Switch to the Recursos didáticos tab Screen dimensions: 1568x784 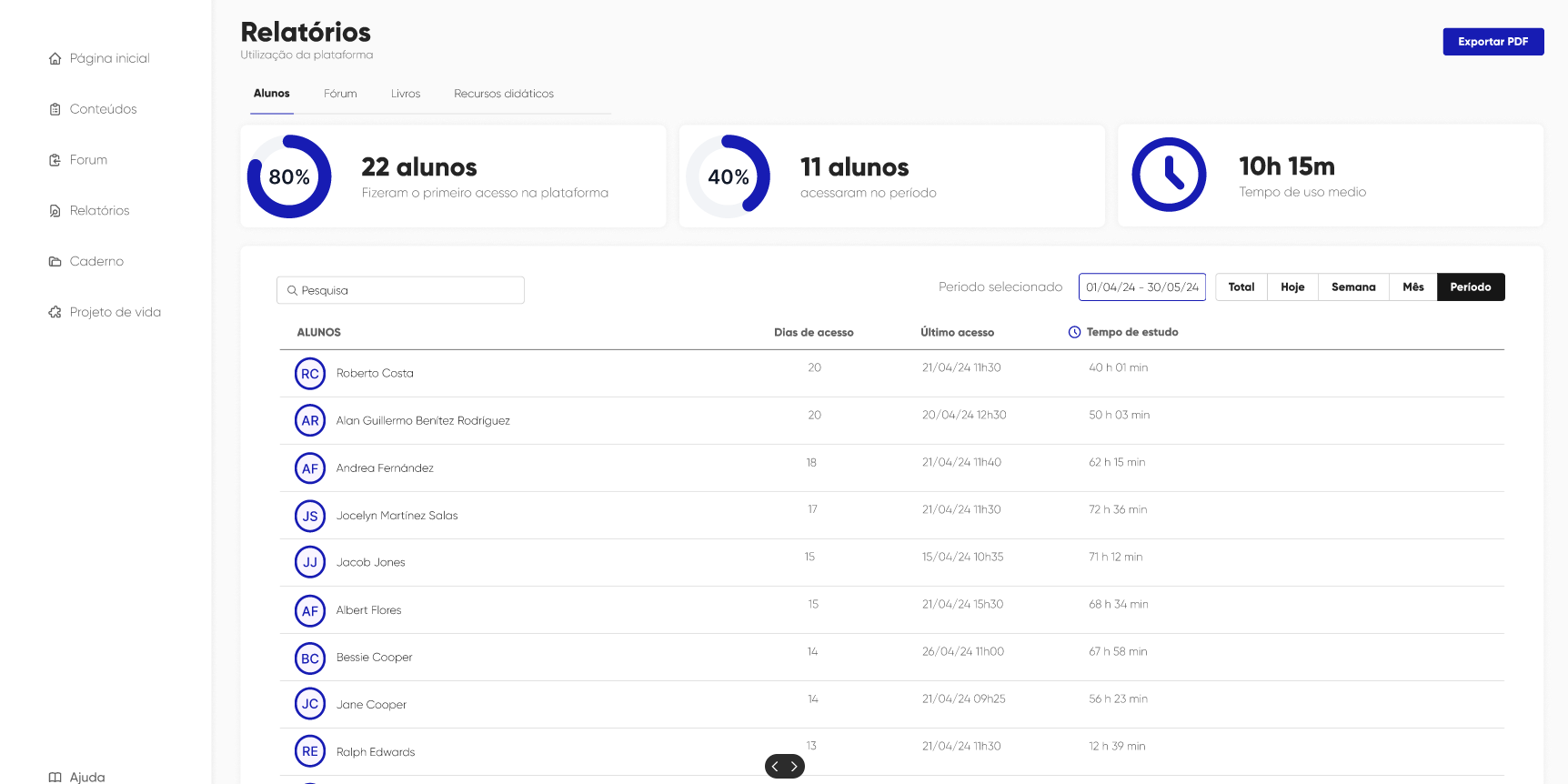pos(504,94)
